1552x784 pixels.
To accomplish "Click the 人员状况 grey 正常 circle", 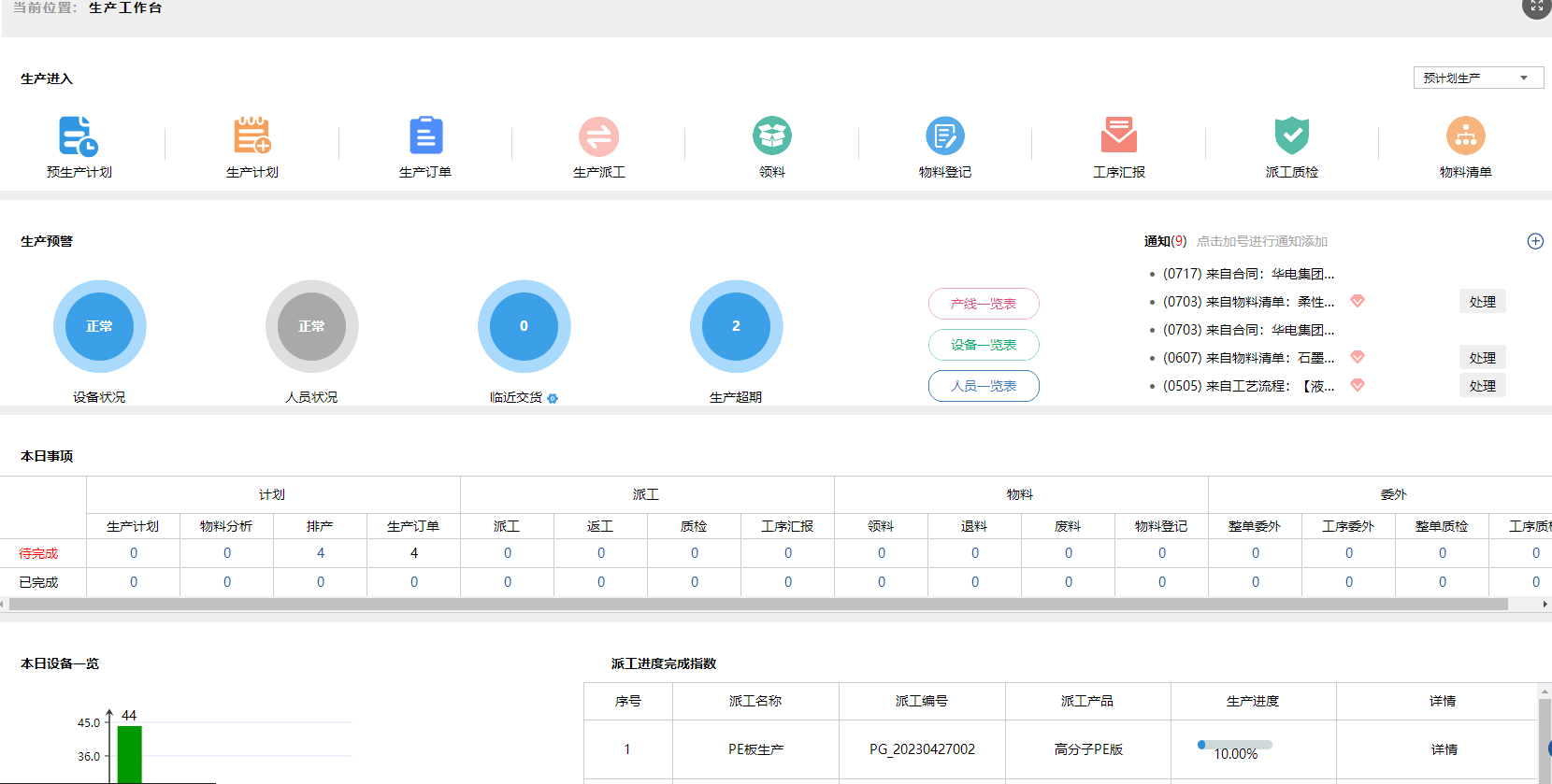I will click(311, 326).
